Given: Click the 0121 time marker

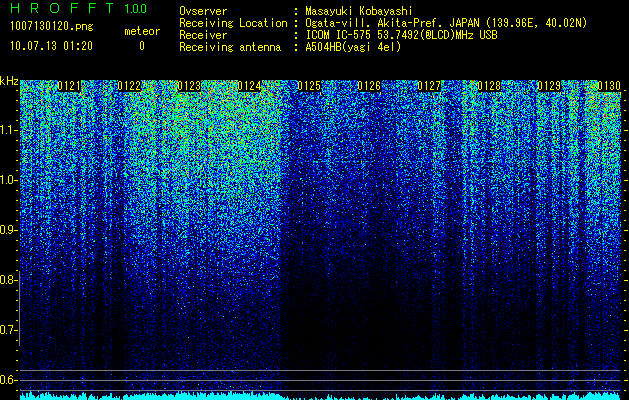Looking at the screenshot, I should pos(69,86).
